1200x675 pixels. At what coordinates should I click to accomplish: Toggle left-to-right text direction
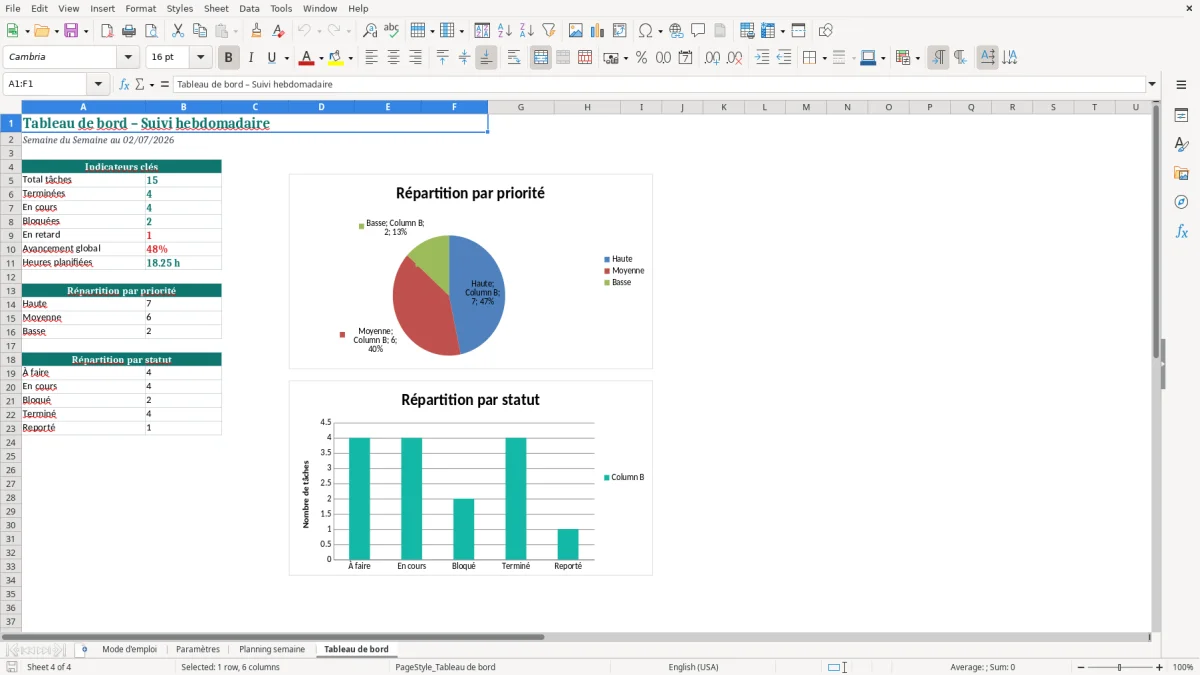click(x=938, y=58)
